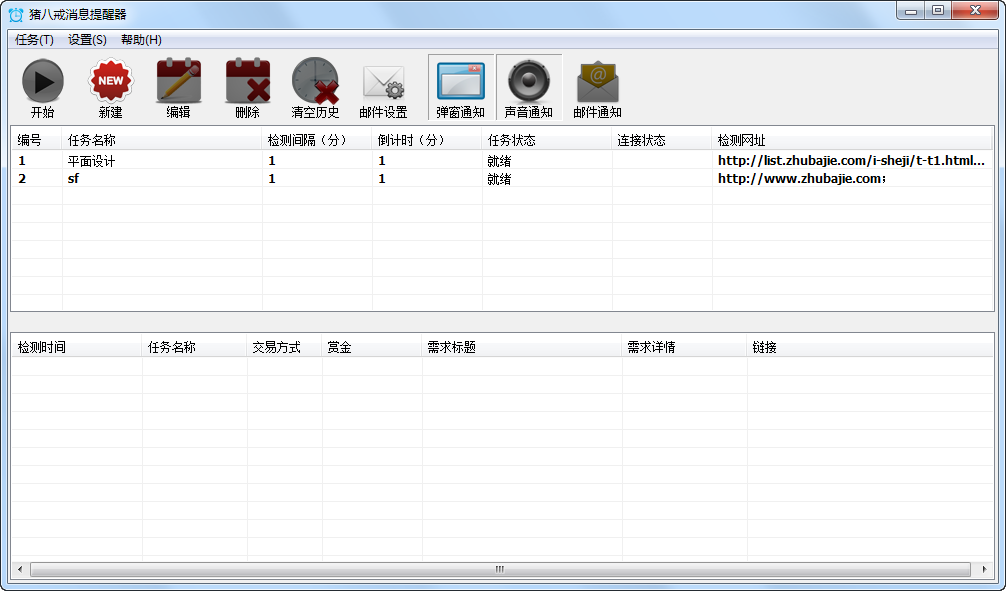The height and width of the screenshot is (591, 1006).
Task: Select the sf task row
Action: 502,178
